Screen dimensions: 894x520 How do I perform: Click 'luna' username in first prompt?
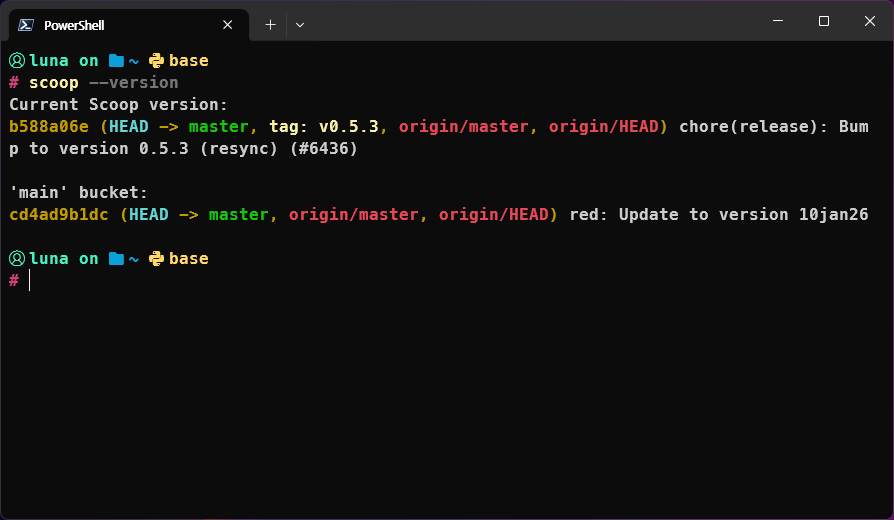48,60
